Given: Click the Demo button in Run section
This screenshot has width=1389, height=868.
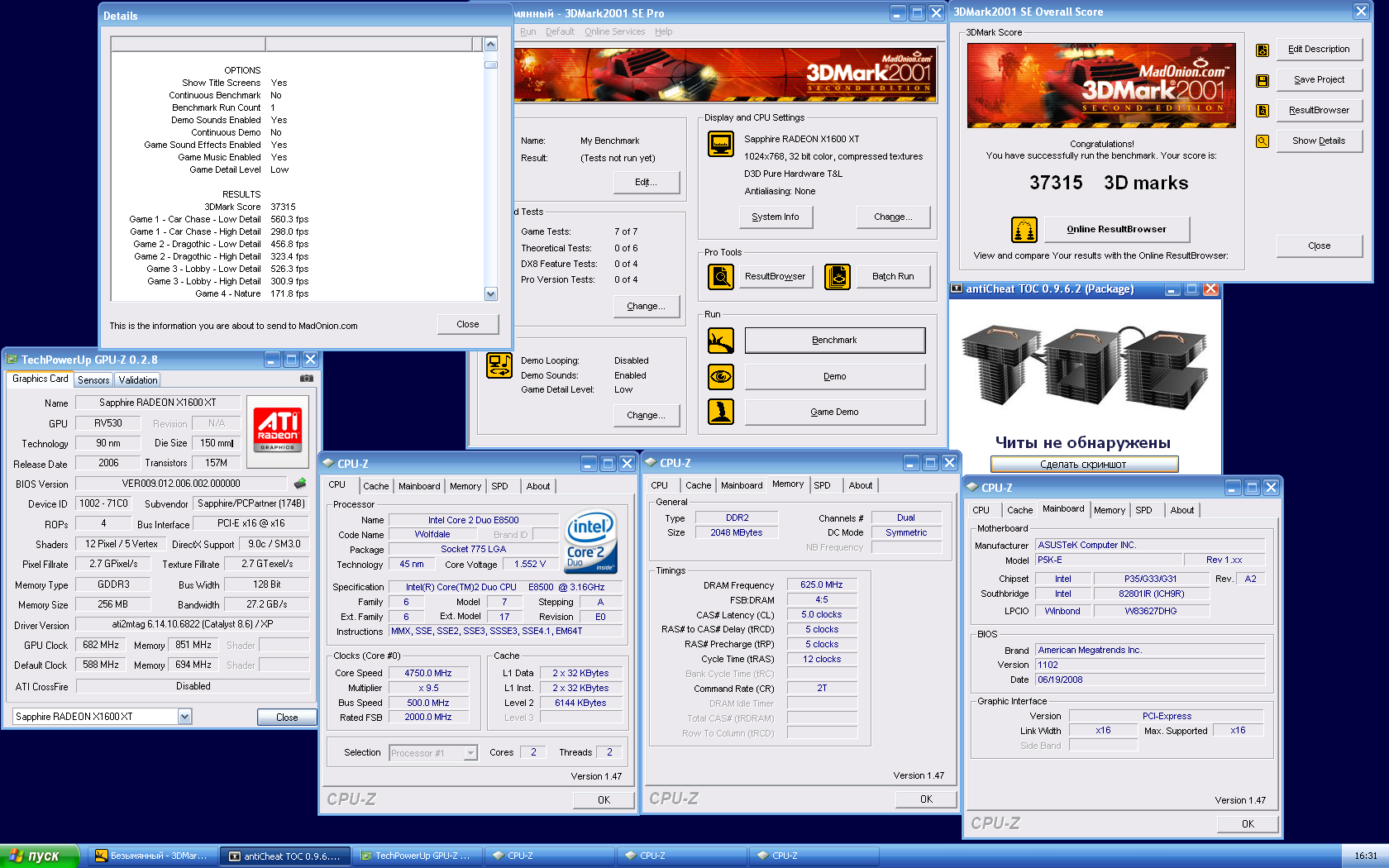Looking at the screenshot, I should click(x=835, y=376).
